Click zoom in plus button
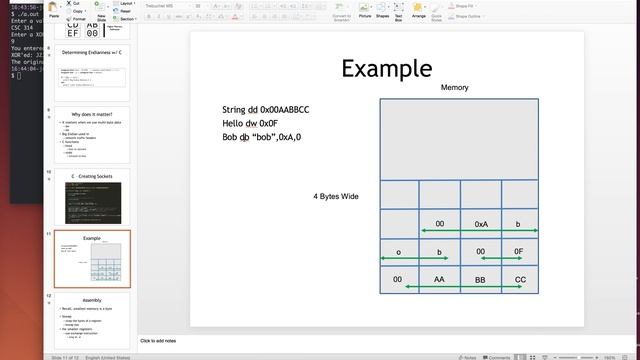Screen dimensions: 640x360 pos(597,358)
